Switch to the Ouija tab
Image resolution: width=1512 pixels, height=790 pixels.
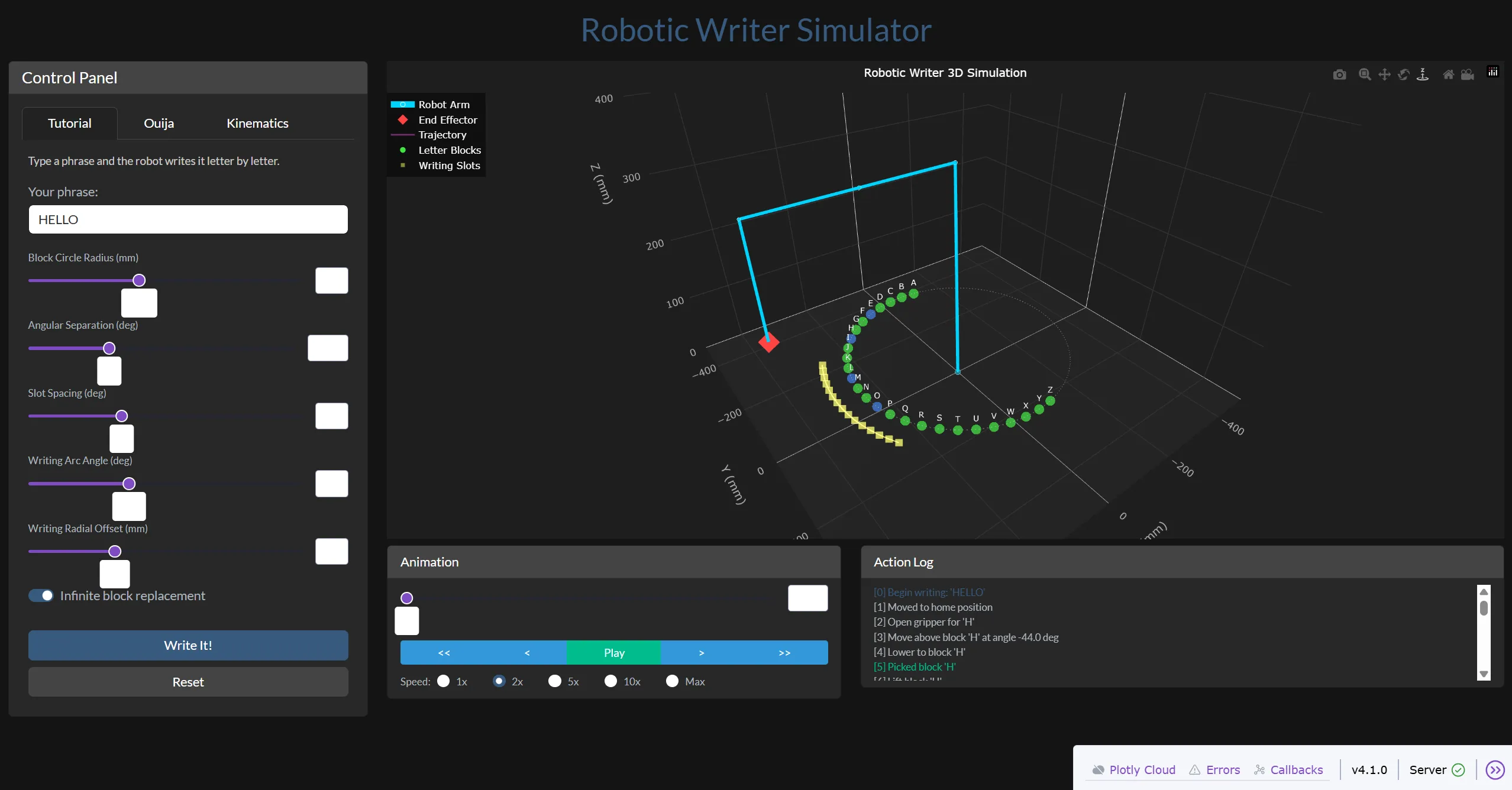click(x=158, y=123)
